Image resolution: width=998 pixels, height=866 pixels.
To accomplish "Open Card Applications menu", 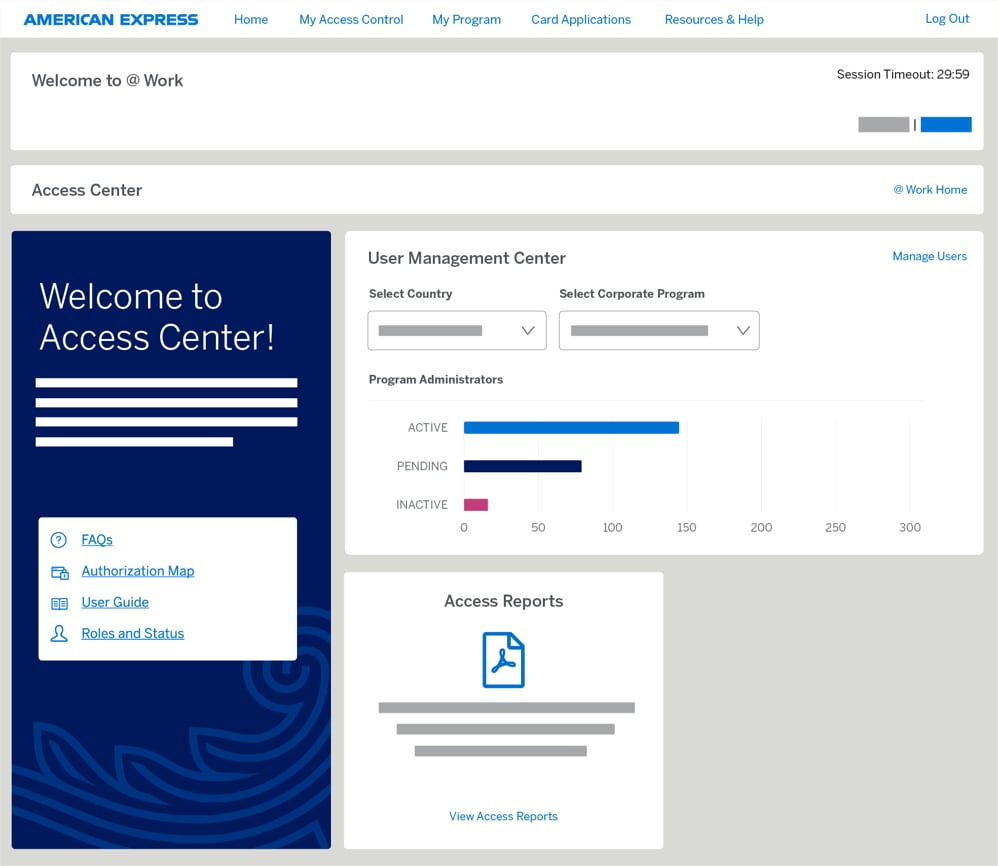I will (x=581, y=19).
